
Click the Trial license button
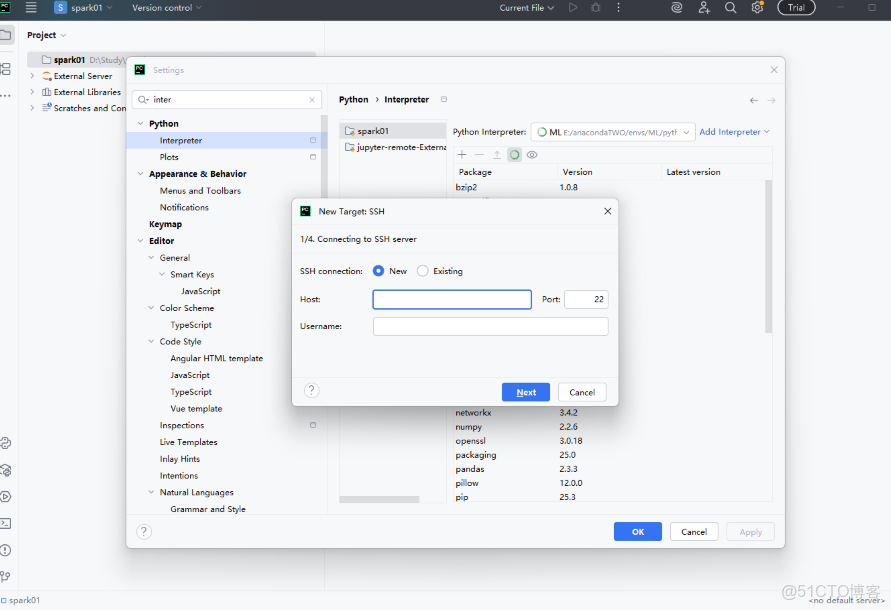[x=796, y=7]
